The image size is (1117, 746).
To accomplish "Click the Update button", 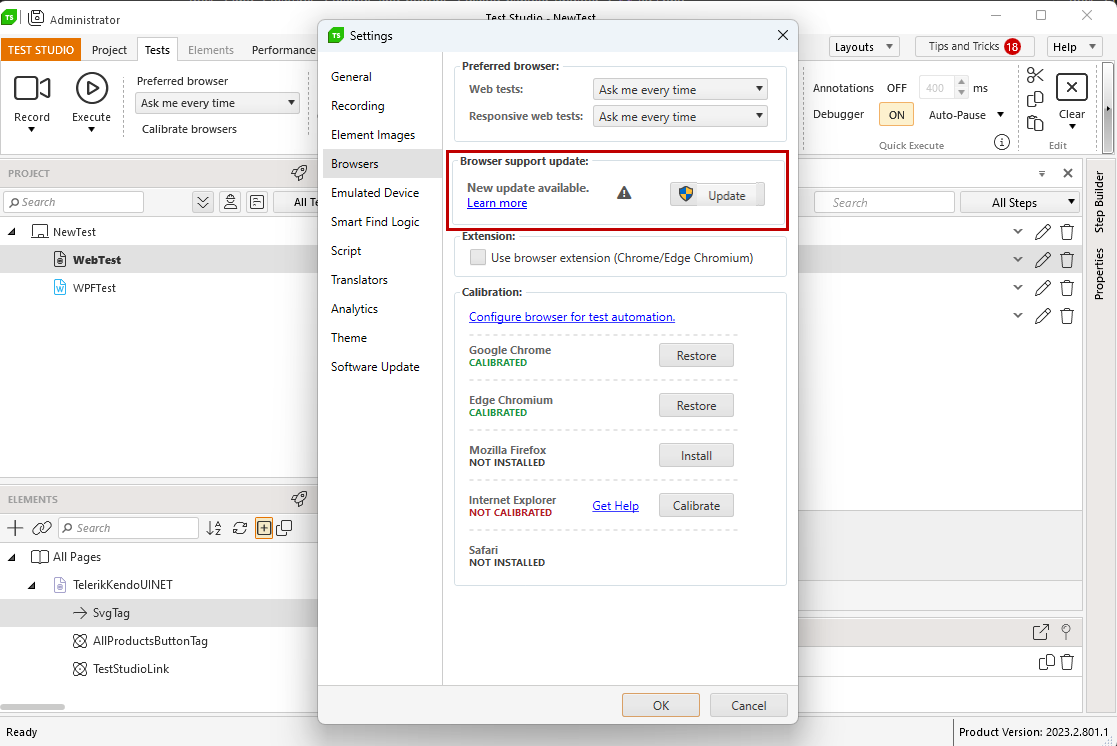I will point(717,195).
